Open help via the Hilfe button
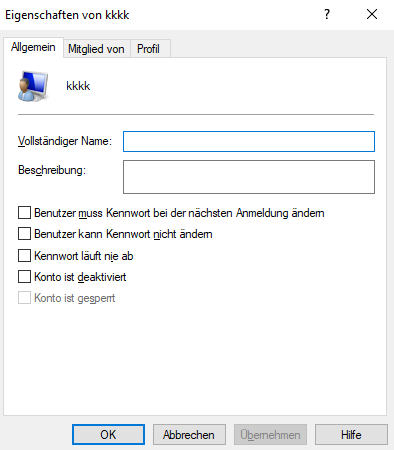Image resolution: width=394 pixels, height=450 pixels. tap(351, 435)
